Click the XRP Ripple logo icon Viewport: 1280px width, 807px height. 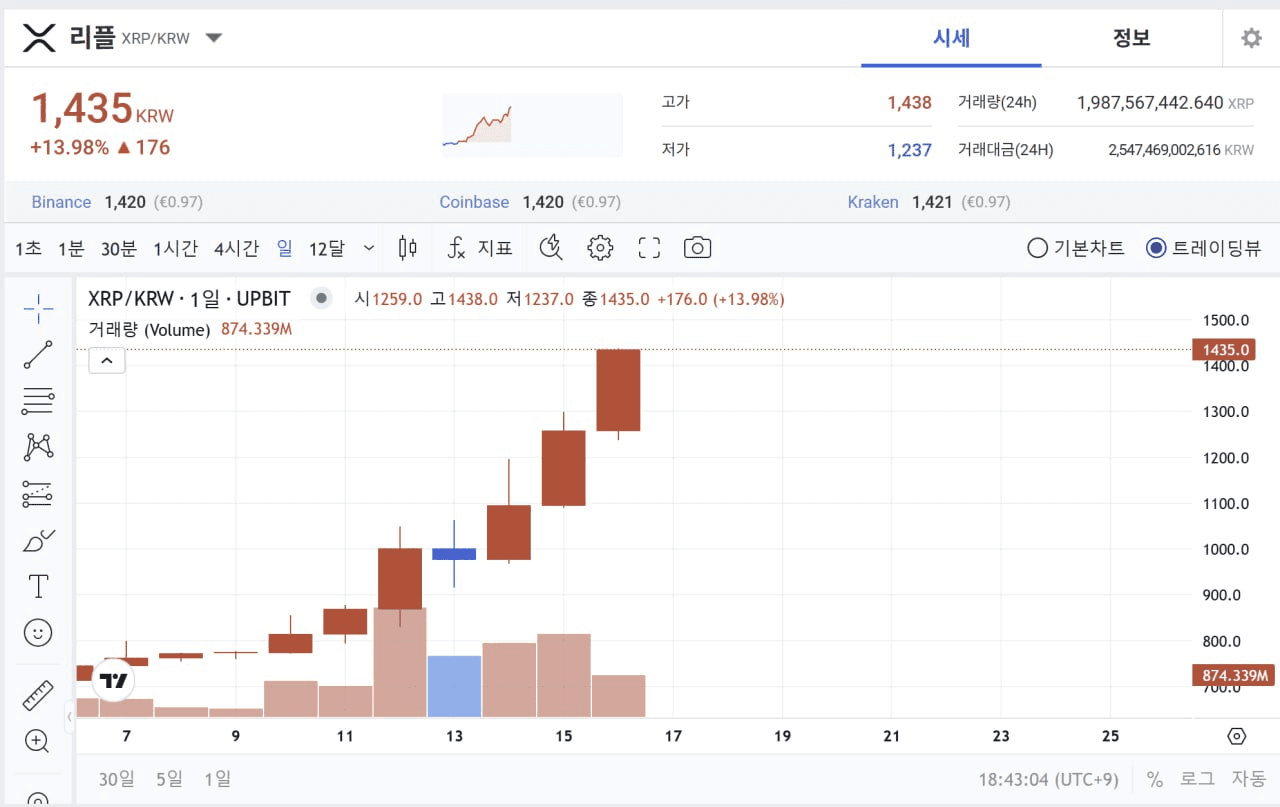pos(39,38)
